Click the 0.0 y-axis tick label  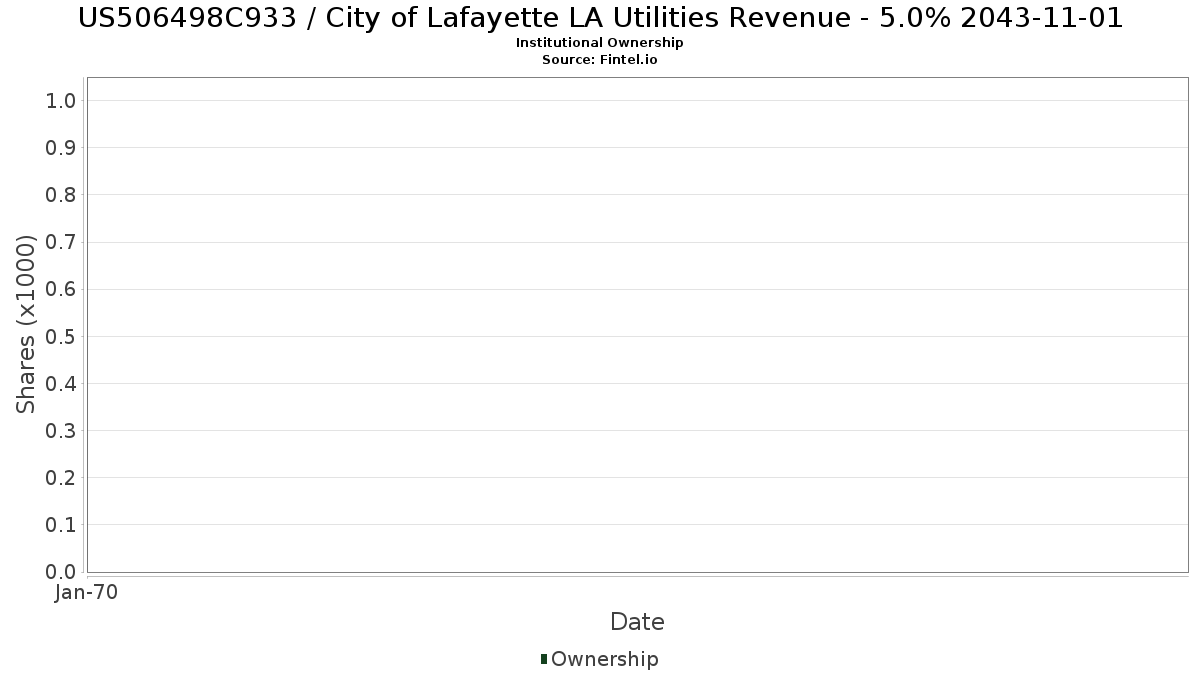click(x=61, y=572)
